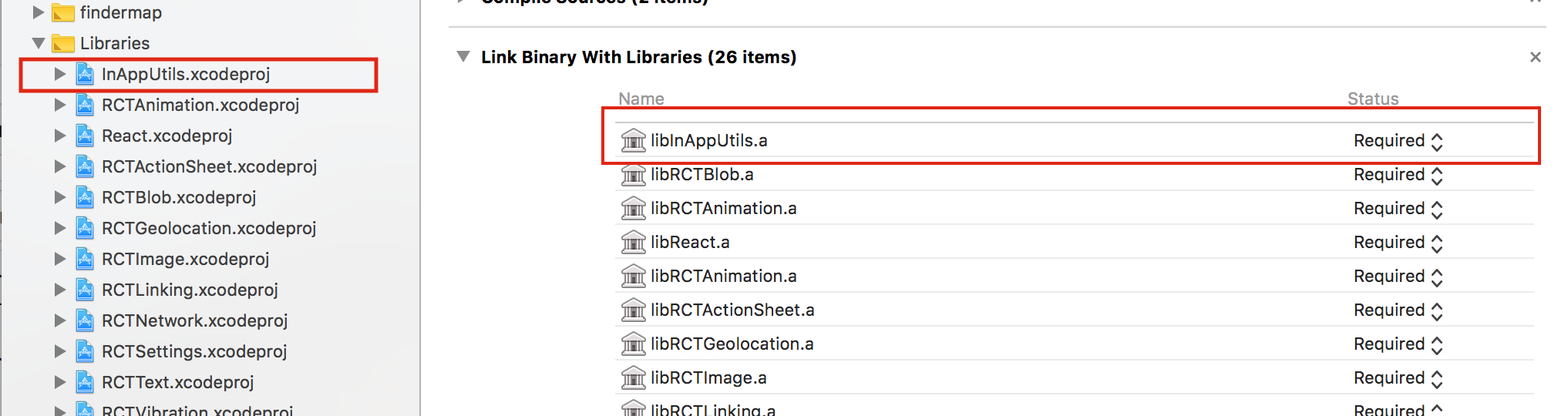Open status dropdown for libInAppUtils.a
Screen dimensions: 1568x416
pos(1398,141)
